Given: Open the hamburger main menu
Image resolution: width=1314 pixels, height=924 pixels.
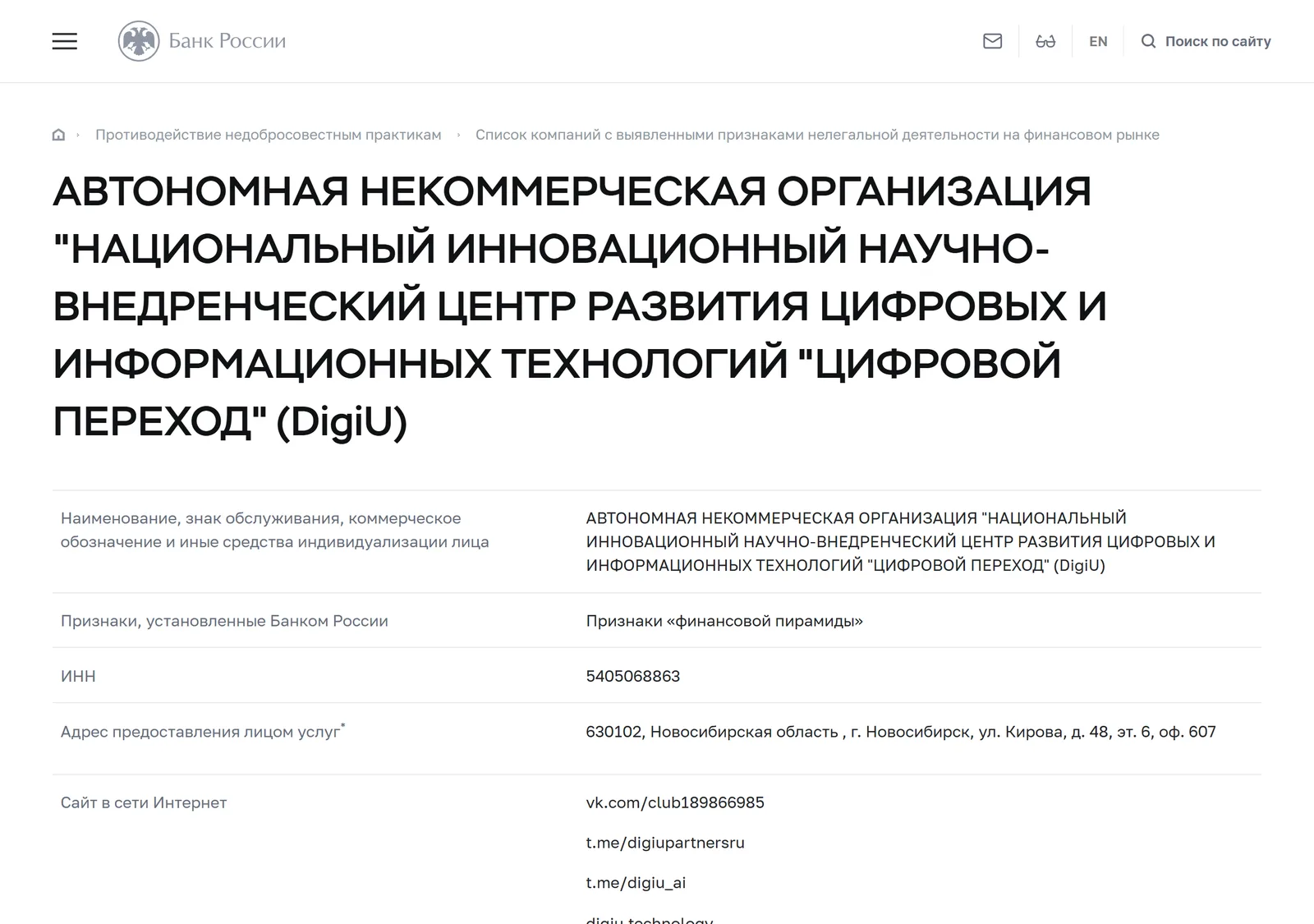Looking at the screenshot, I should (x=64, y=41).
